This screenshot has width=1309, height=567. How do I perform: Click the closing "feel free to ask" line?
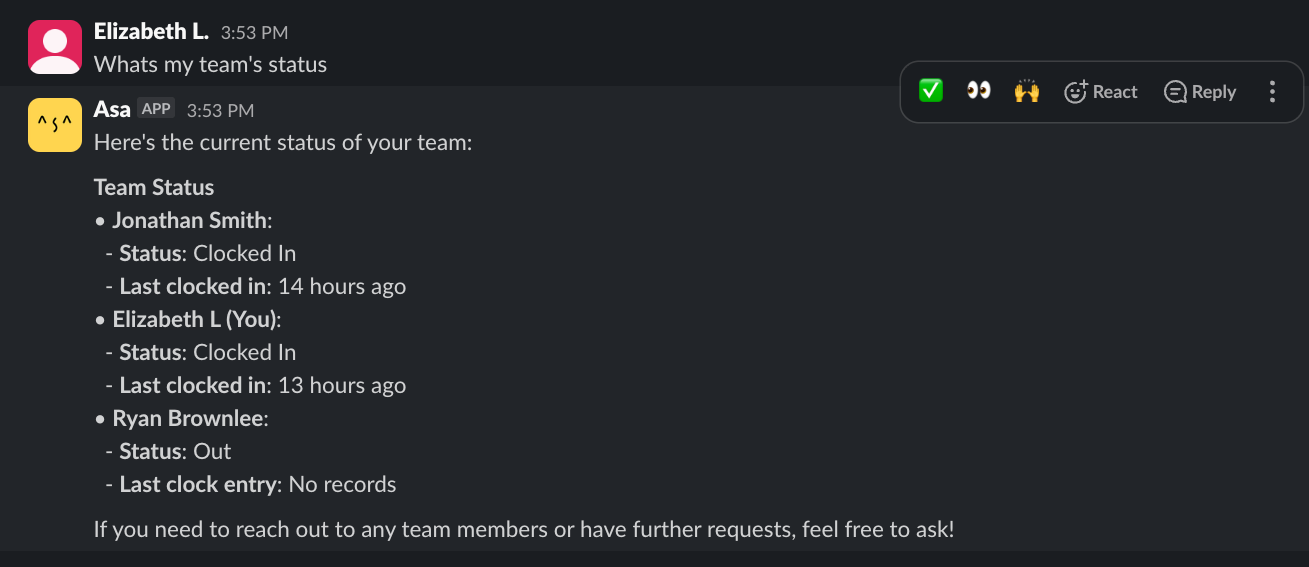point(524,529)
